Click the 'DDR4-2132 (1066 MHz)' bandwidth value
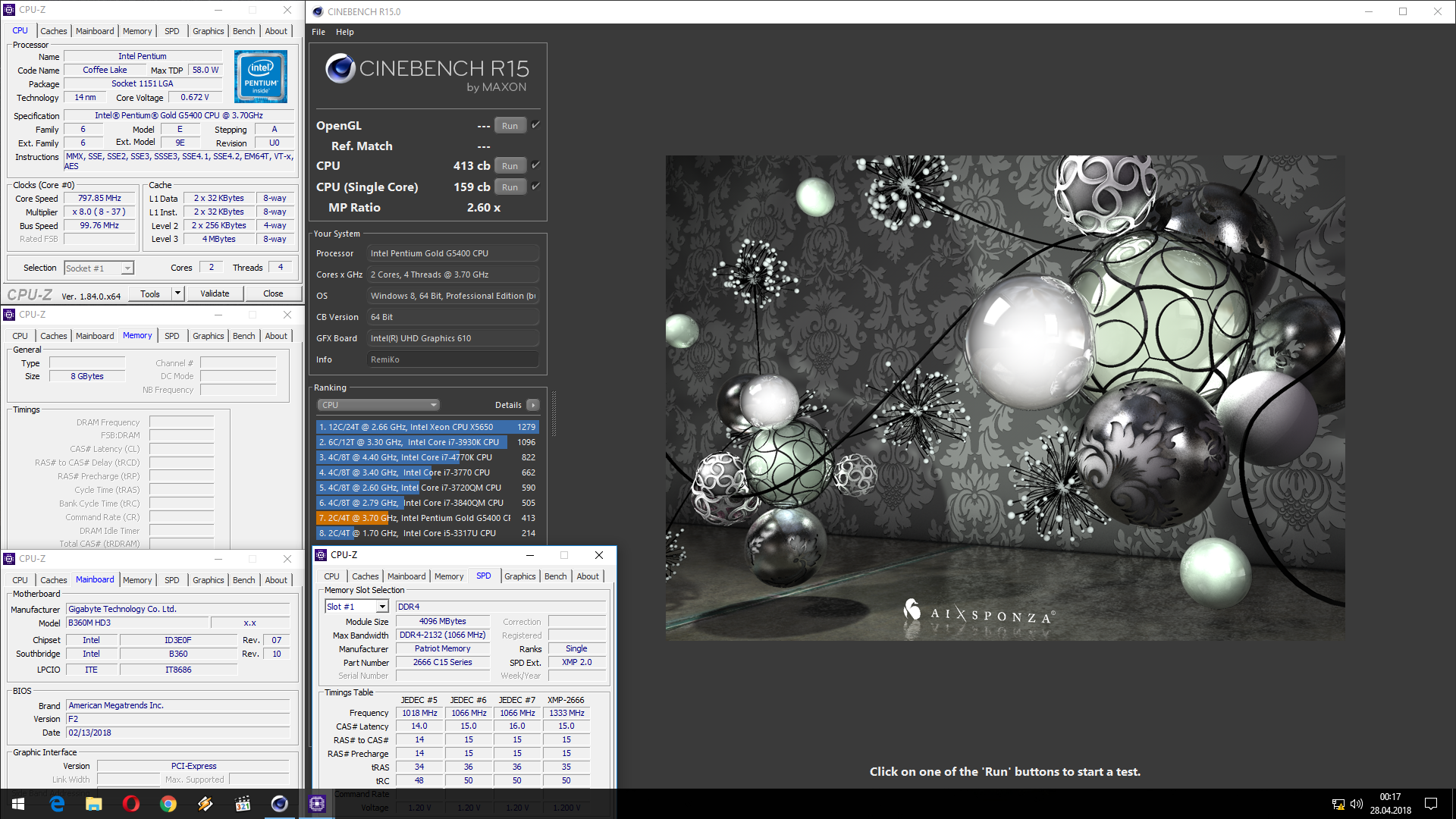Viewport: 1456px width, 819px height. pyautogui.click(x=443, y=635)
